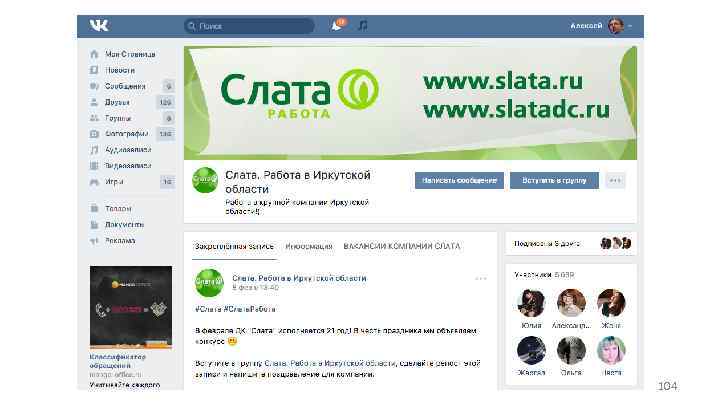Screen dimensions: 720x405
Task: Click the sidebar advertisement image
Action: tap(131, 307)
